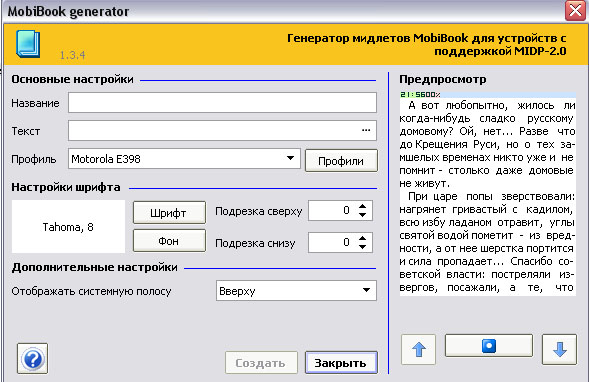Image resolution: width=589 pixels, height=382 pixels.
Task: Click the Создать button
Action: 261,362
